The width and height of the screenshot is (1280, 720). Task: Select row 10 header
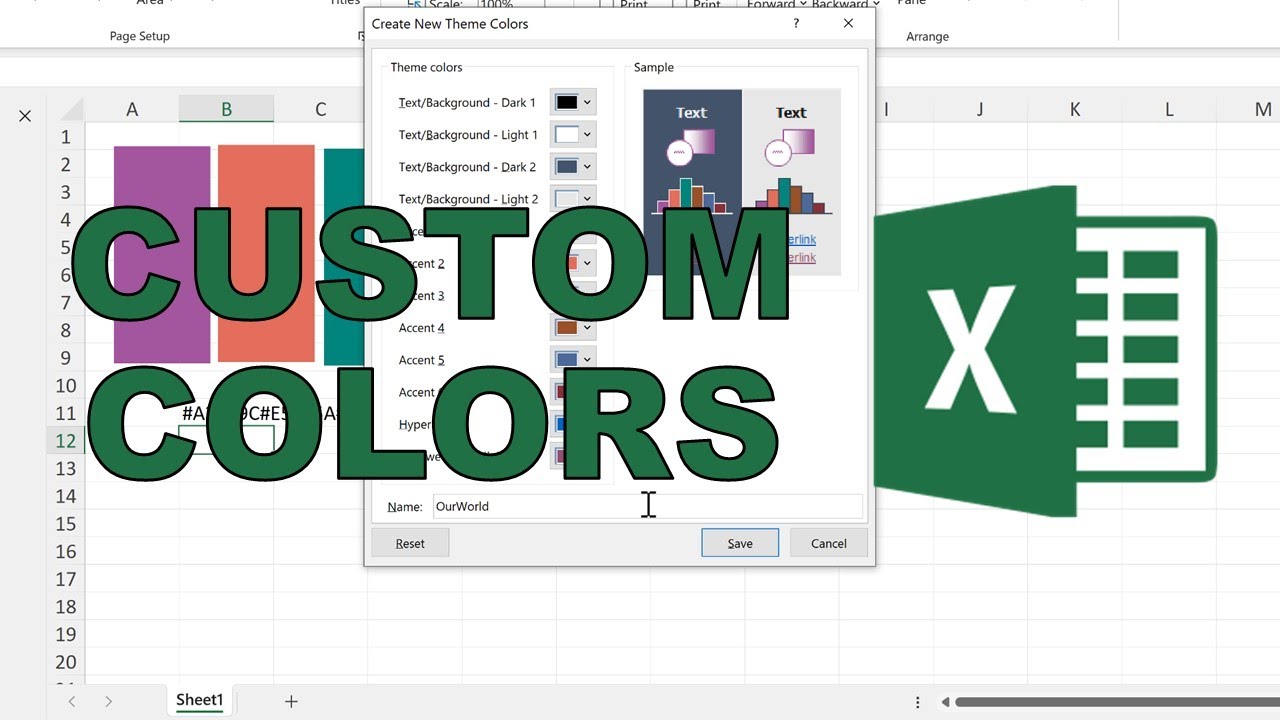tap(66, 386)
